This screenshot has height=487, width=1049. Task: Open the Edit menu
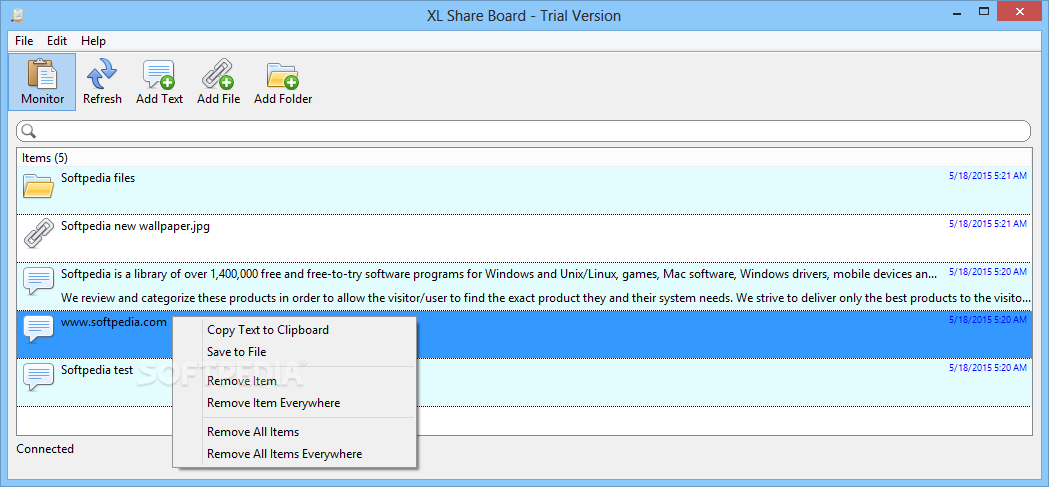point(57,41)
